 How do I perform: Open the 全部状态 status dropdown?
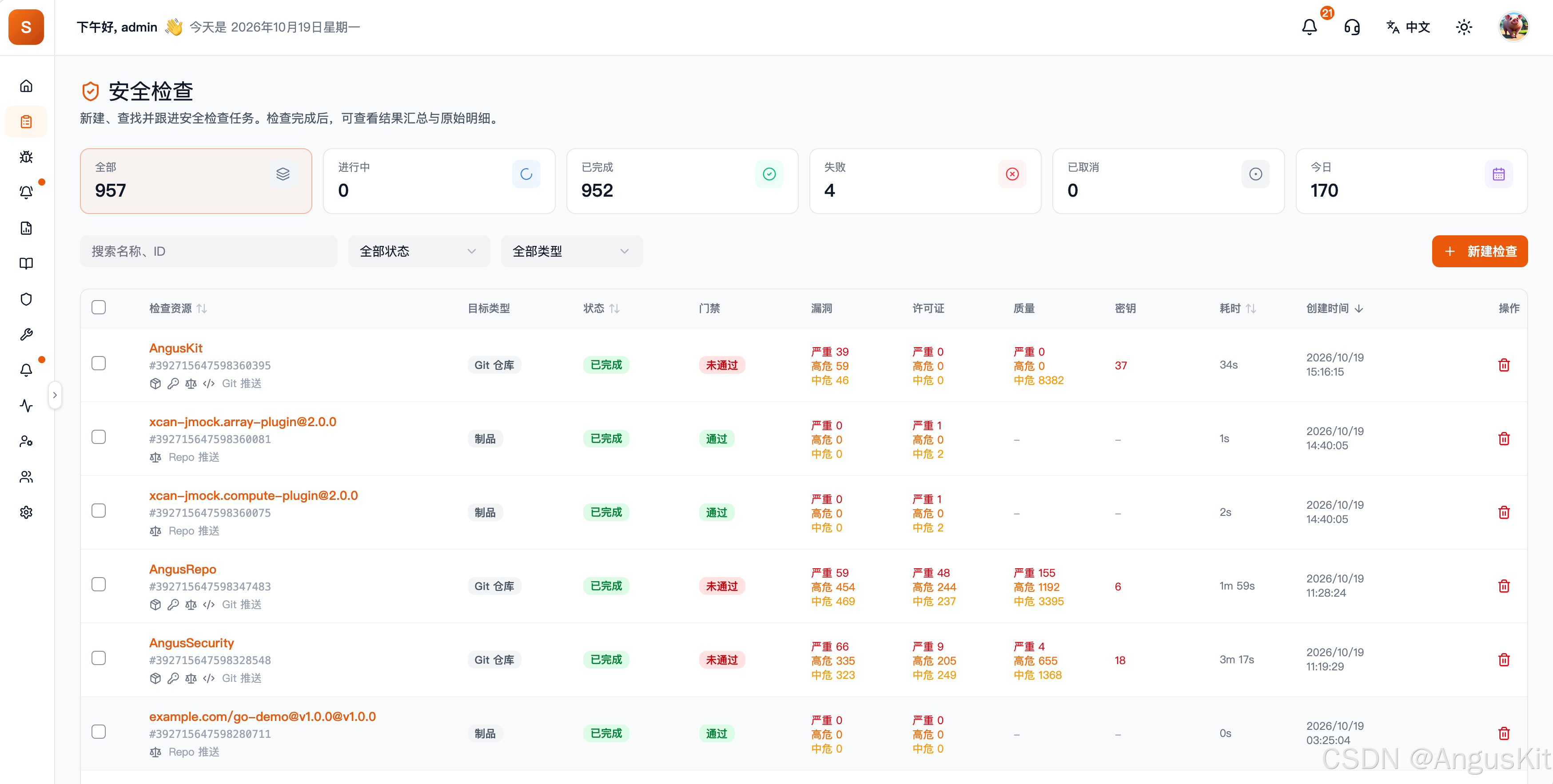(419, 251)
